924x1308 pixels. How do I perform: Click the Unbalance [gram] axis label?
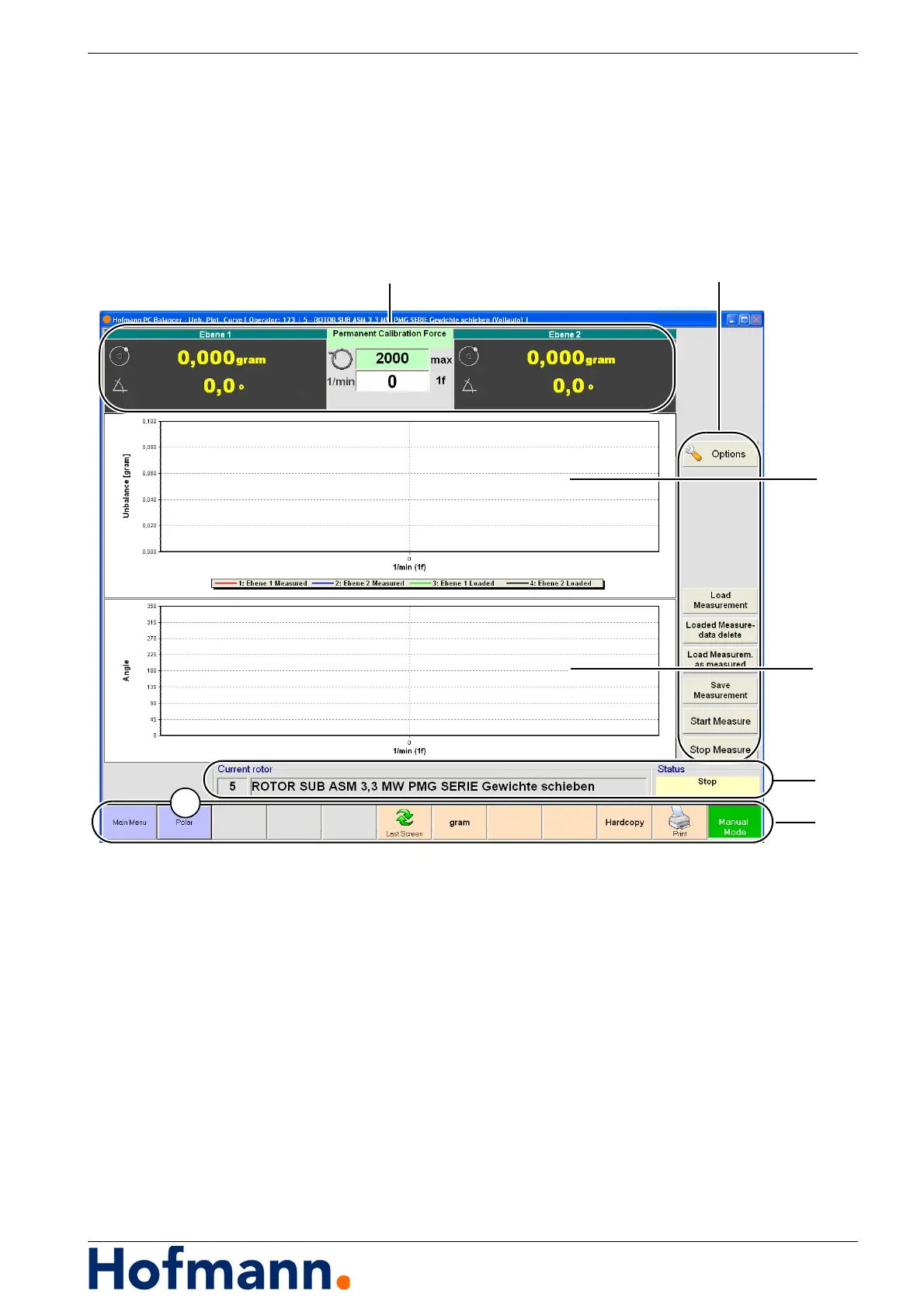(x=127, y=486)
